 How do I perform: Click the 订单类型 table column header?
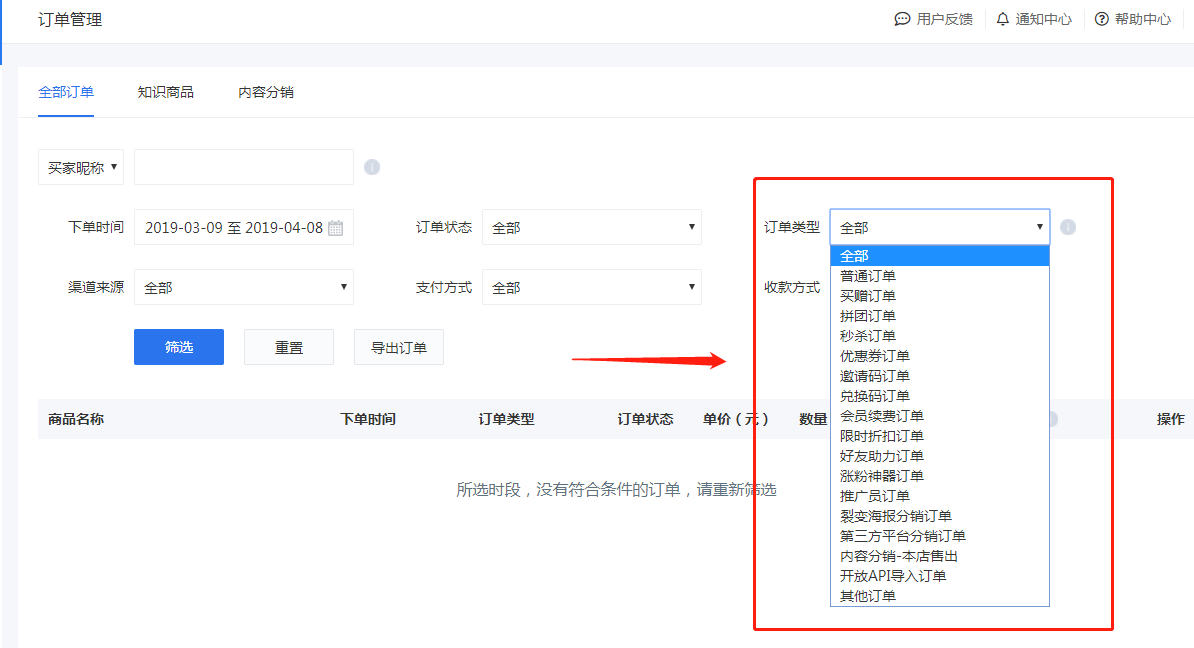506,419
